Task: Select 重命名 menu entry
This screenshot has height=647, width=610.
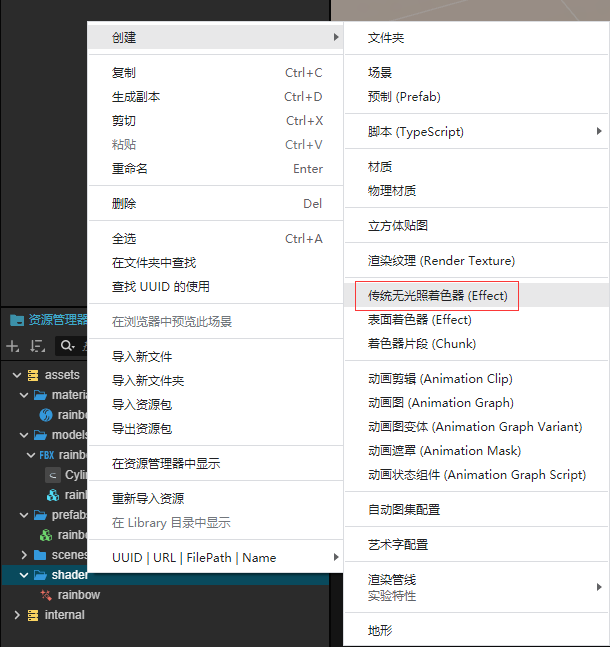Action: click(215, 169)
